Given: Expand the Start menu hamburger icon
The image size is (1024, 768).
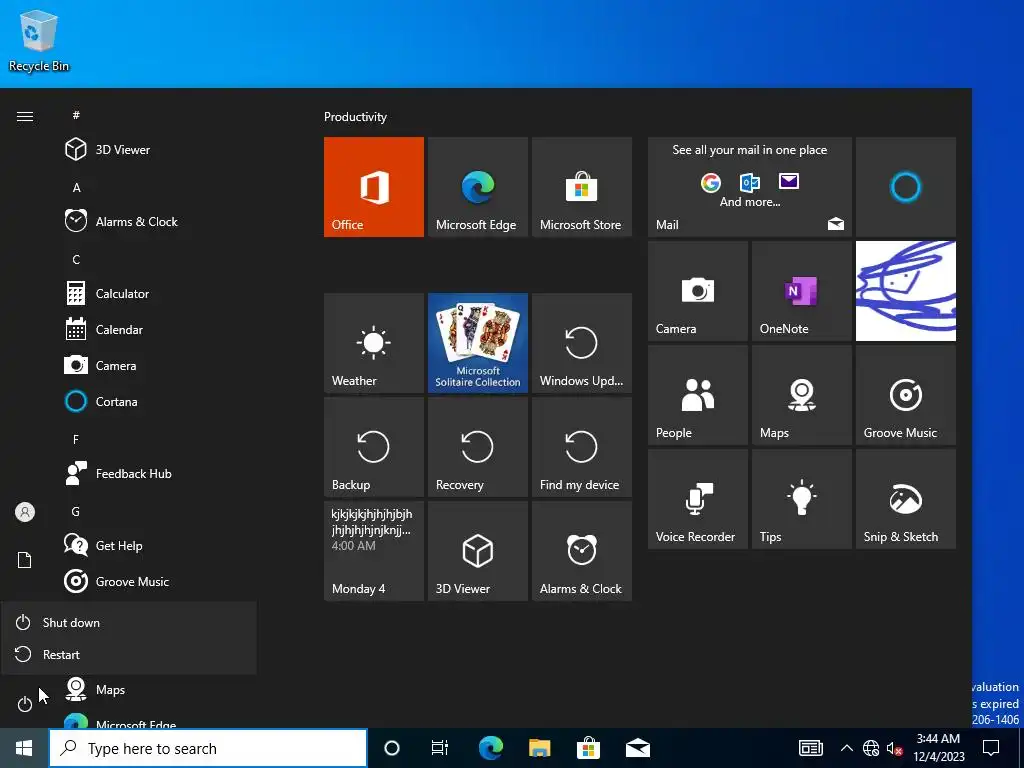Looking at the screenshot, I should tap(25, 116).
